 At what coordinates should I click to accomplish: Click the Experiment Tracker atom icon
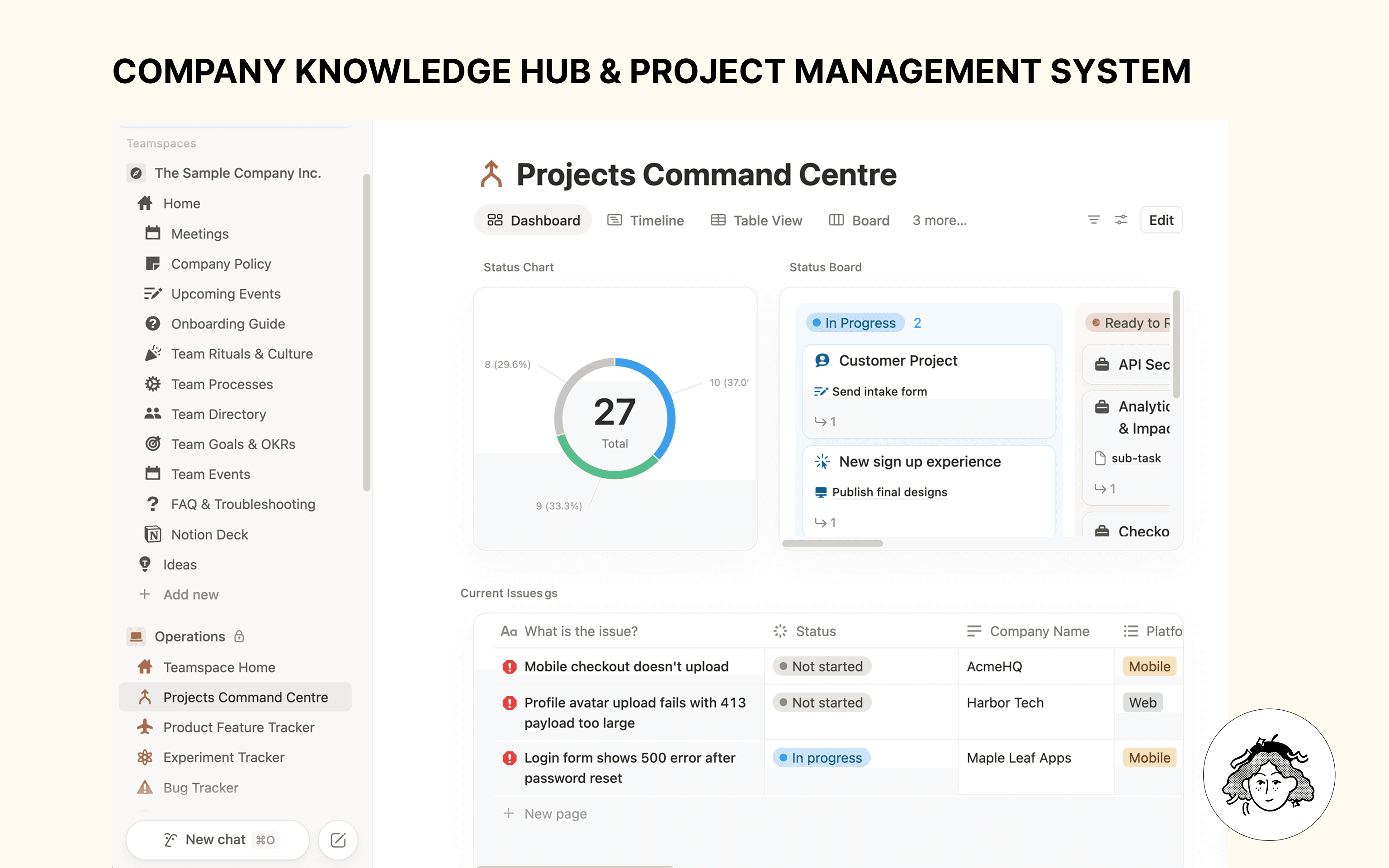click(x=145, y=757)
